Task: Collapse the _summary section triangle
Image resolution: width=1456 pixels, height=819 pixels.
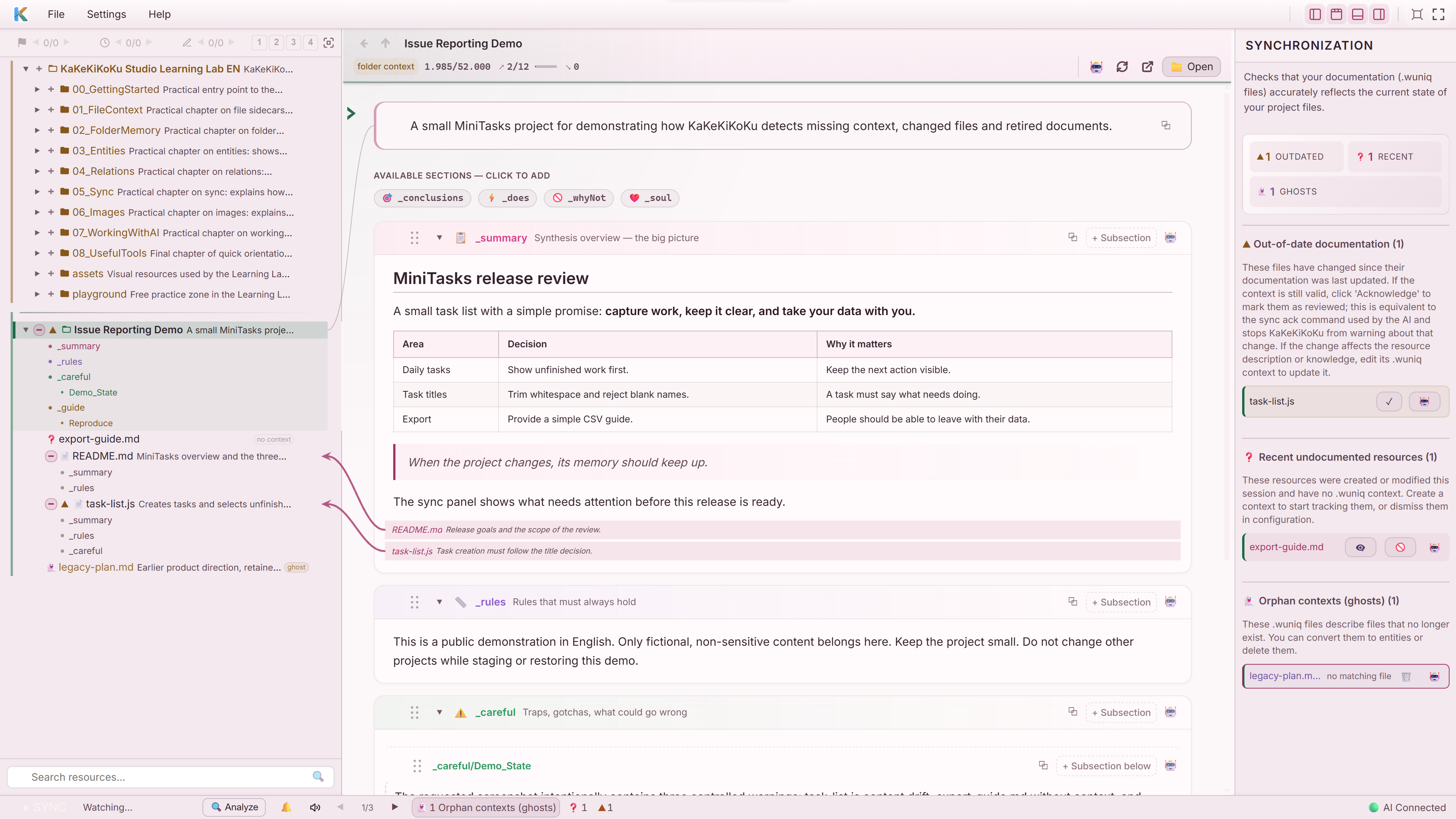Action: pyautogui.click(x=439, y=238)
